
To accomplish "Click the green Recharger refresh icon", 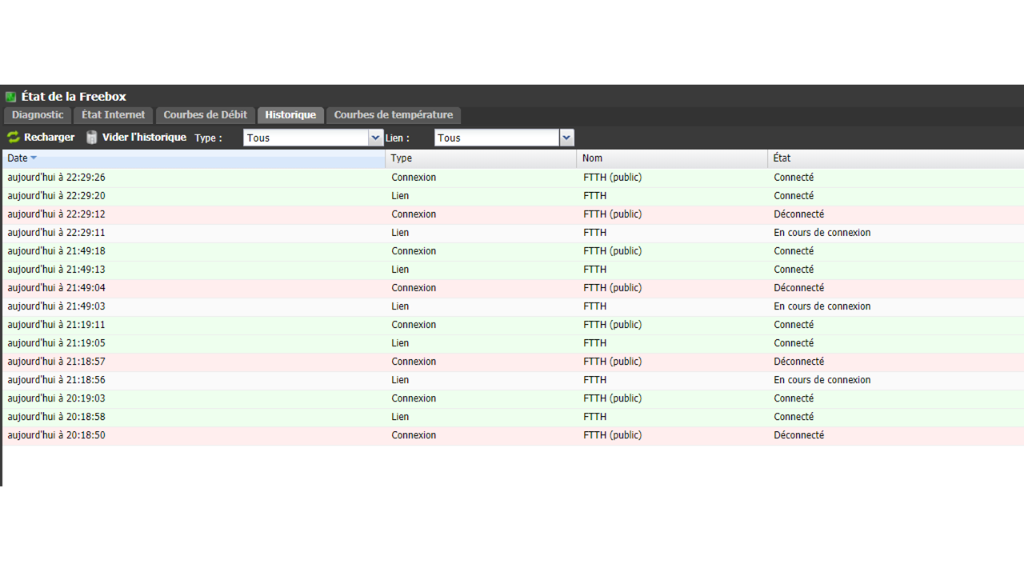I will tap(13, 137).
